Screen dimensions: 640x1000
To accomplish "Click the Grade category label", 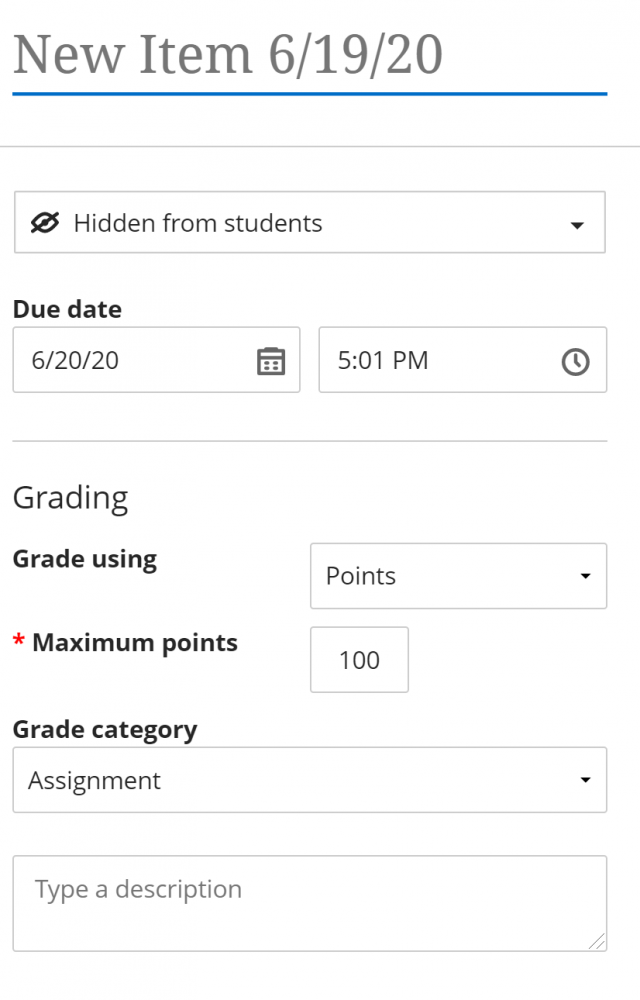I will 105,730.
